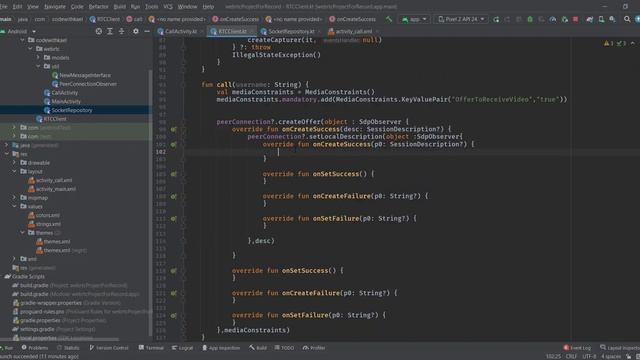The image size is (640, 360).
Task: Click the red Stop button in toolbar
Action: tap(576, 19)
